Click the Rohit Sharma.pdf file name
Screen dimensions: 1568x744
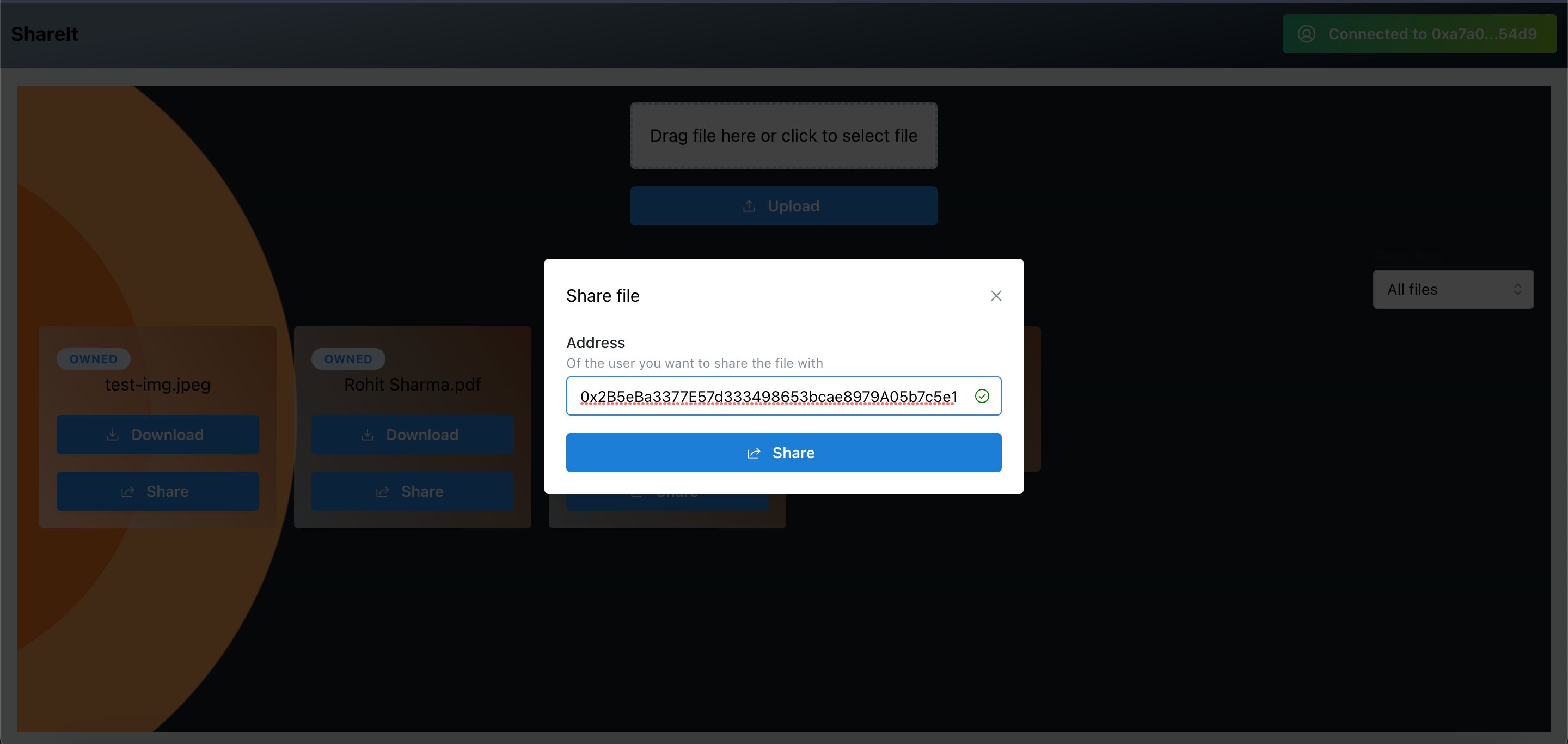(412, 384)
